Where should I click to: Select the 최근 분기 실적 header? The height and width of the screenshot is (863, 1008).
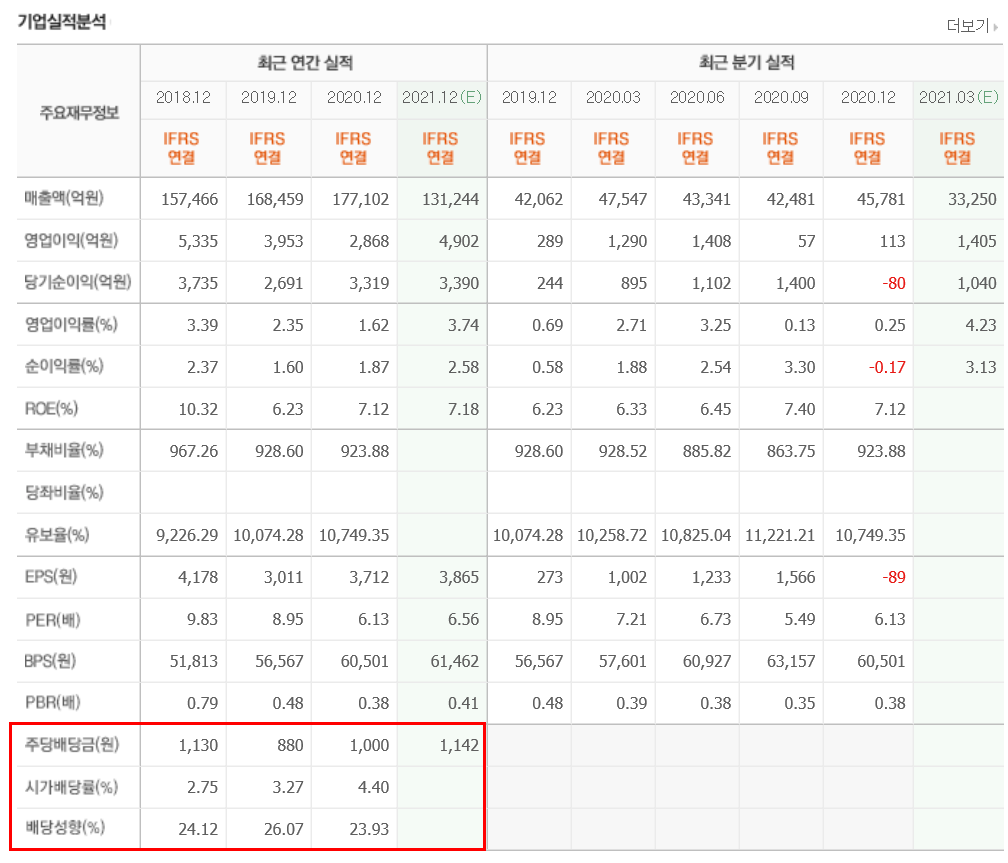pos(747,62)
